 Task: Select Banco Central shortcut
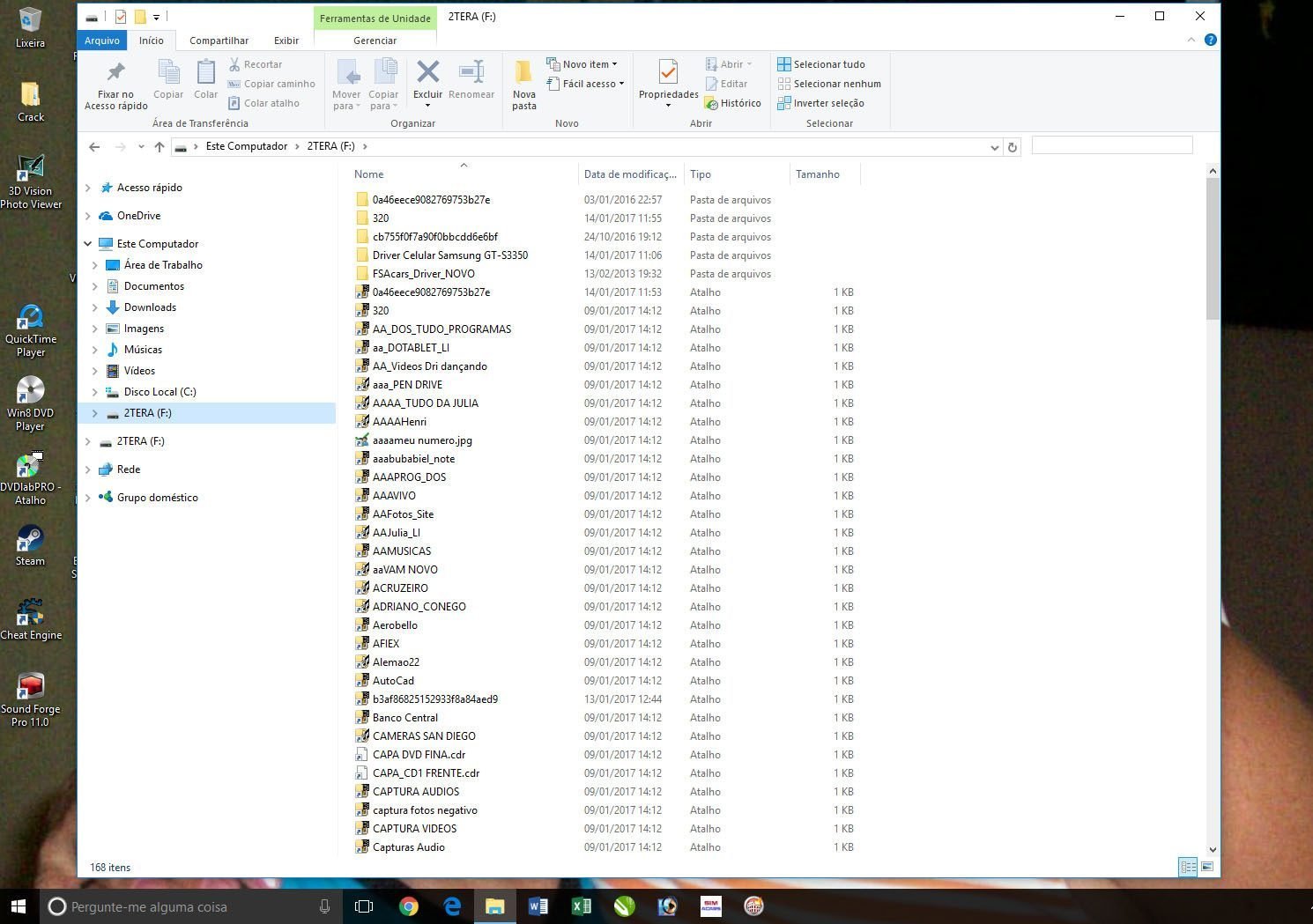tap(404, 718)
